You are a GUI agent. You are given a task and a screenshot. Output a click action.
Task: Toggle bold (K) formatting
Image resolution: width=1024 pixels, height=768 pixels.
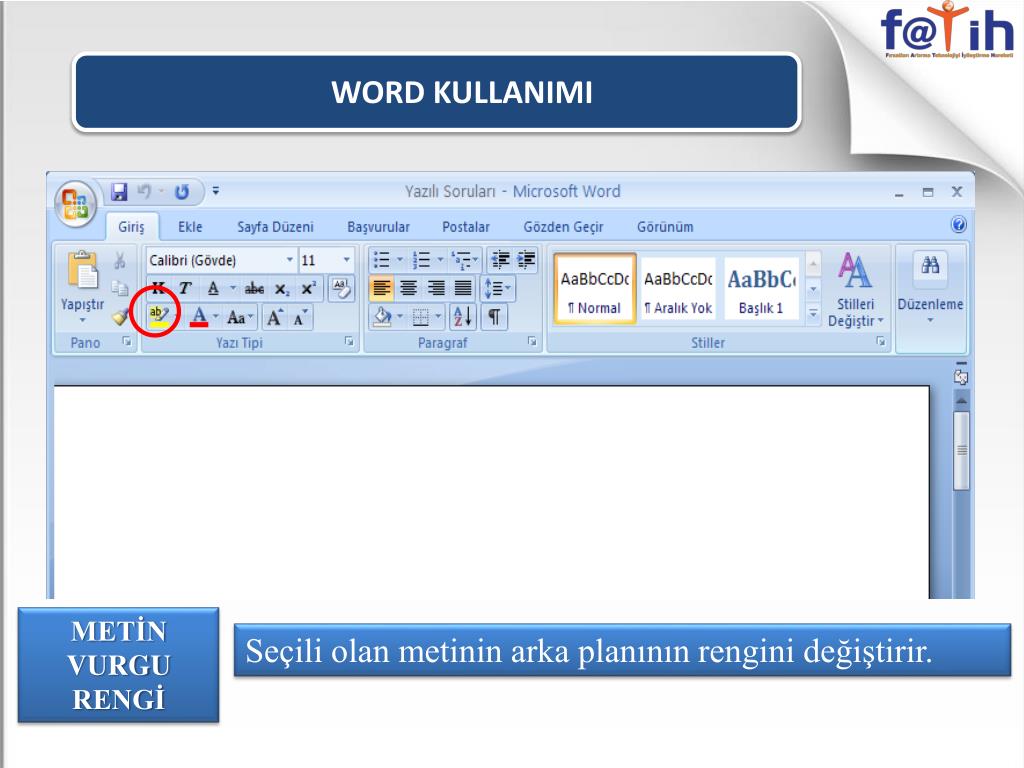pos(158,288)
